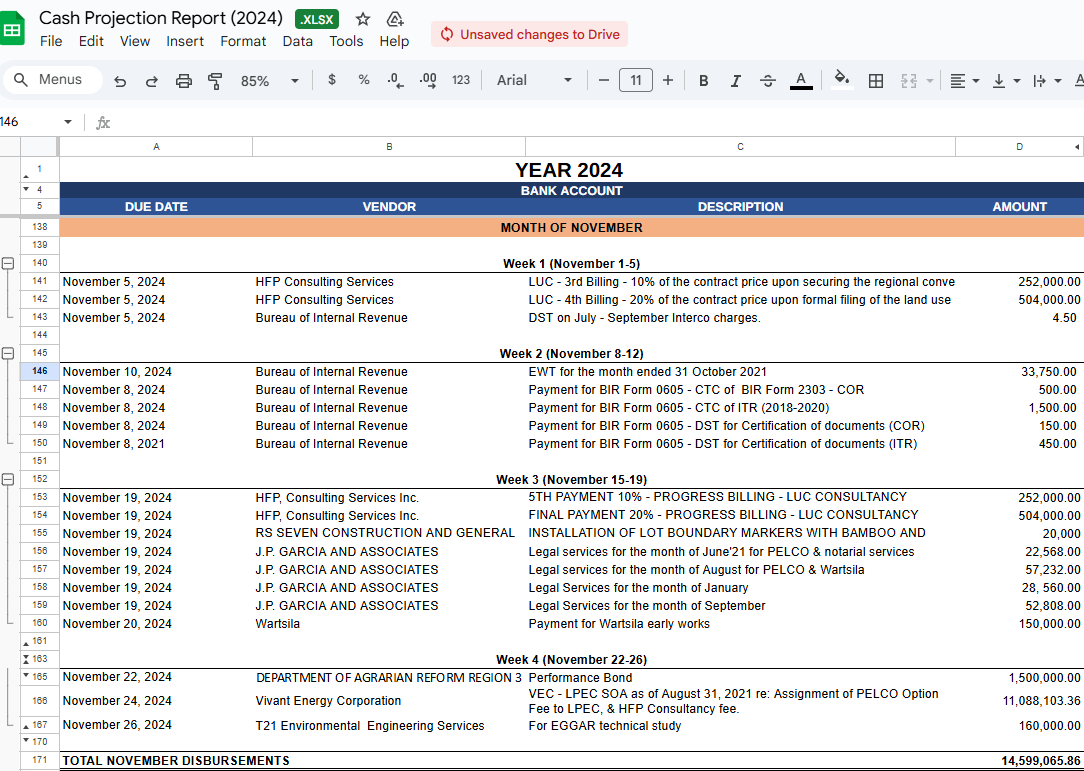1084x771 pixels.
Task: Select the TOTAL NOVEMBER DISBURSEMENTS cell
Action: (x=176, y=761)
